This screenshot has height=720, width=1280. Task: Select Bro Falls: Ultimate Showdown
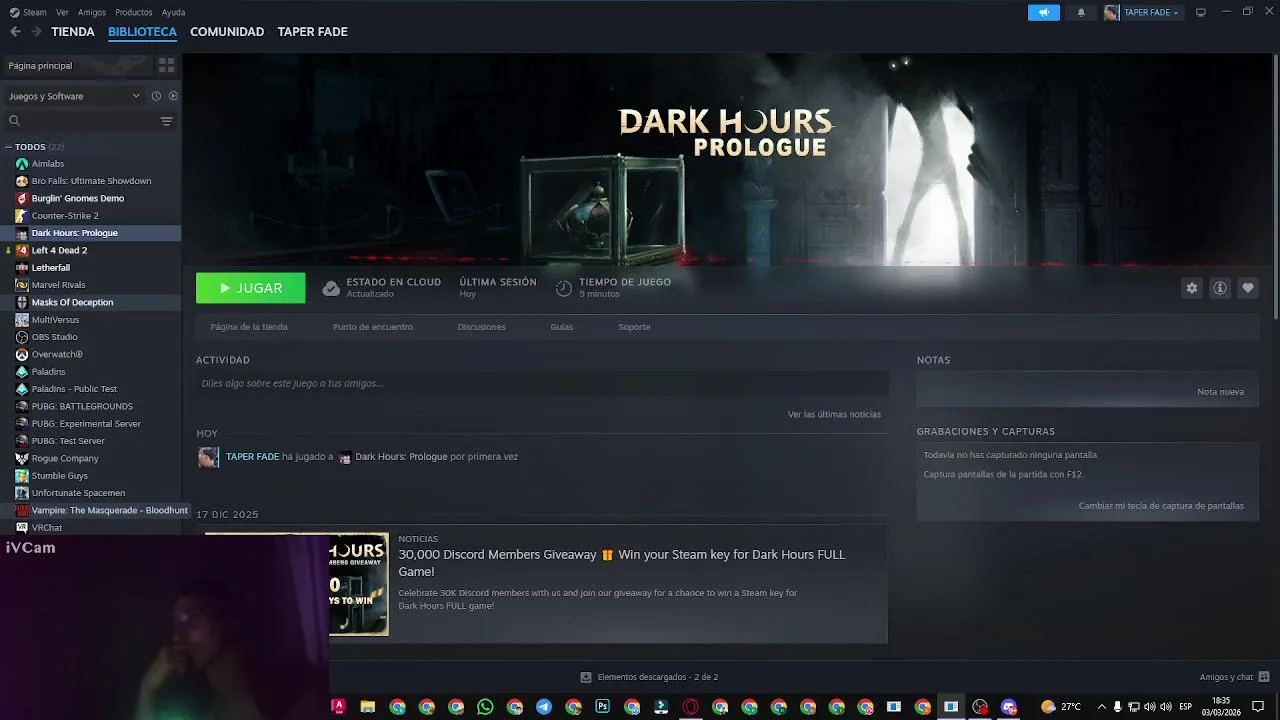pyautogui.click(x=90, y=181)
